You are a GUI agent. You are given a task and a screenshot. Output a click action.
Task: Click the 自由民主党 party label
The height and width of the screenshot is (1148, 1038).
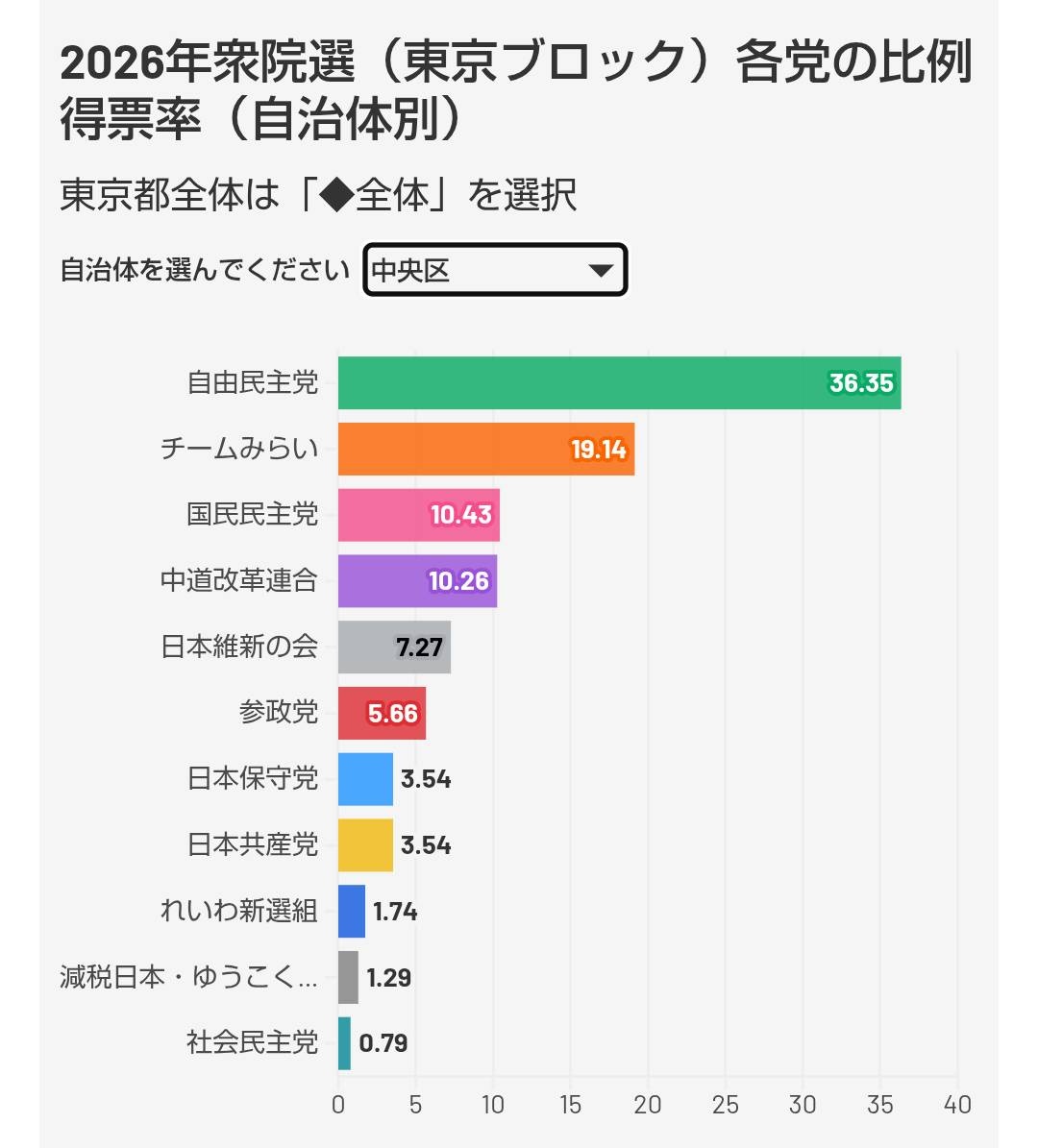253,383
